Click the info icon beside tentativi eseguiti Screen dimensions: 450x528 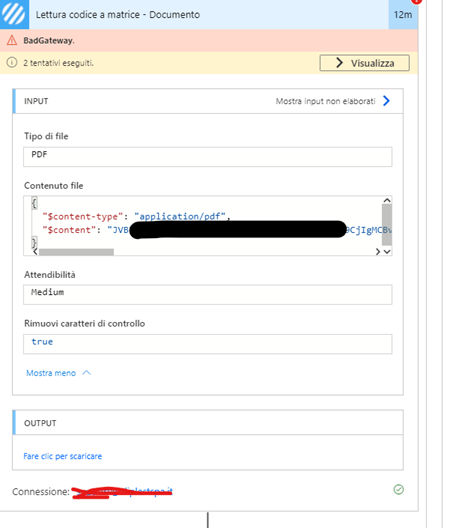(12, 63)
